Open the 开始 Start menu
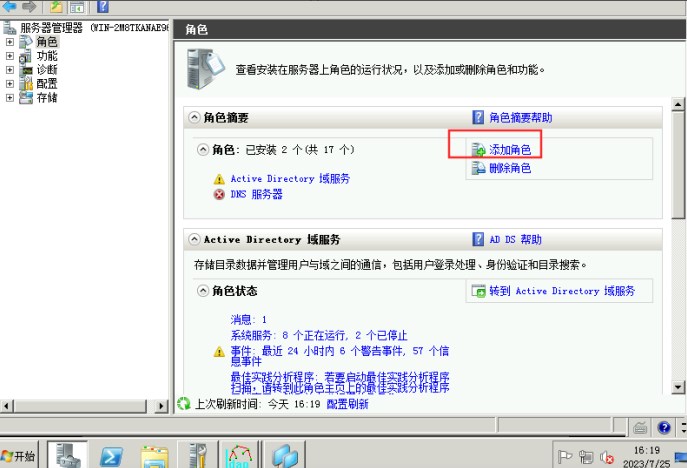Screen dimensions: 687x468 [18, 456]
